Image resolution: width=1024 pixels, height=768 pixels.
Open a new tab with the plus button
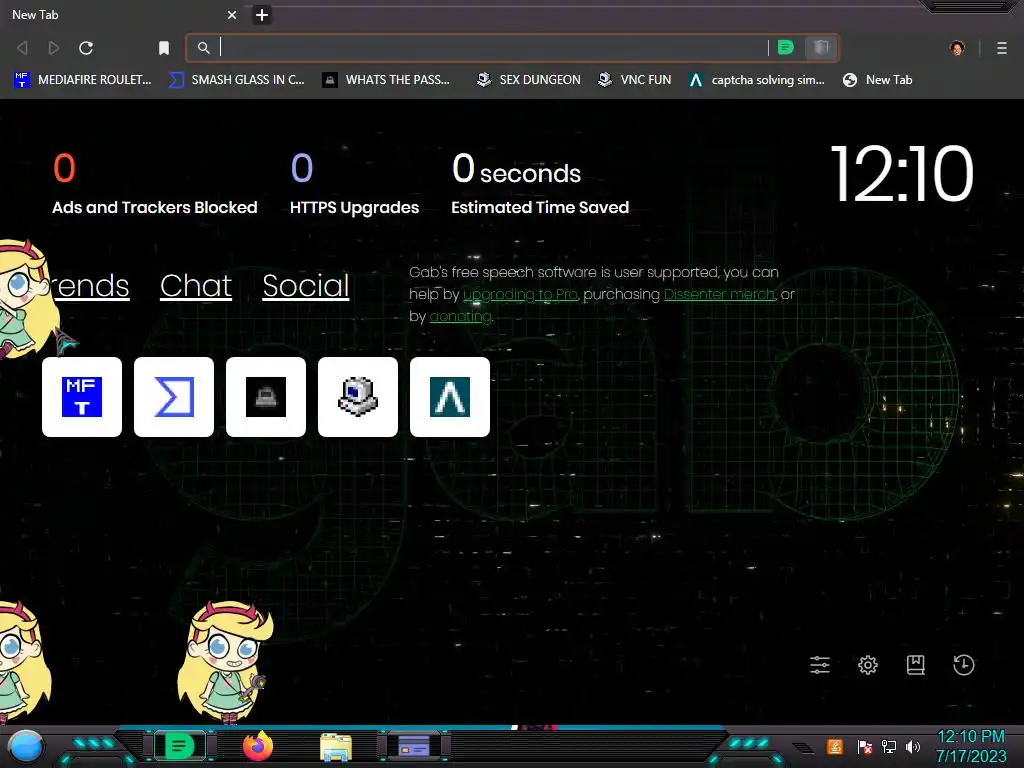262,15
